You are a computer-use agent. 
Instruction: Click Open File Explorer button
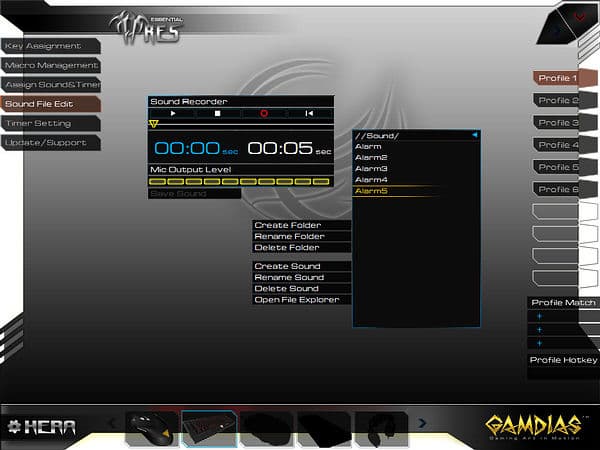(302, 300)
